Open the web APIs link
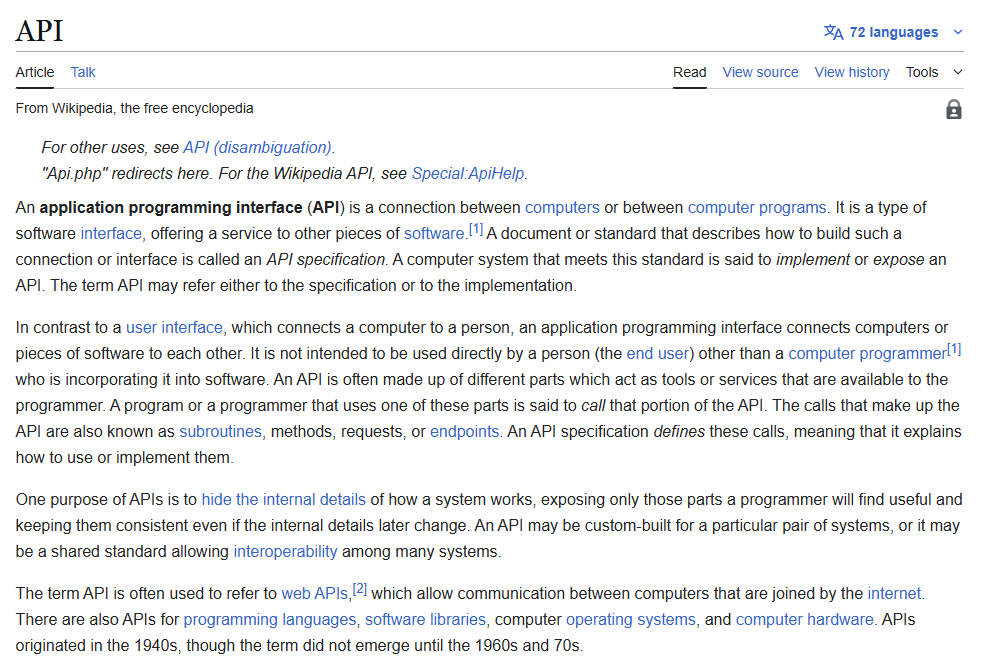984x667 pixels. coord(314,594)
